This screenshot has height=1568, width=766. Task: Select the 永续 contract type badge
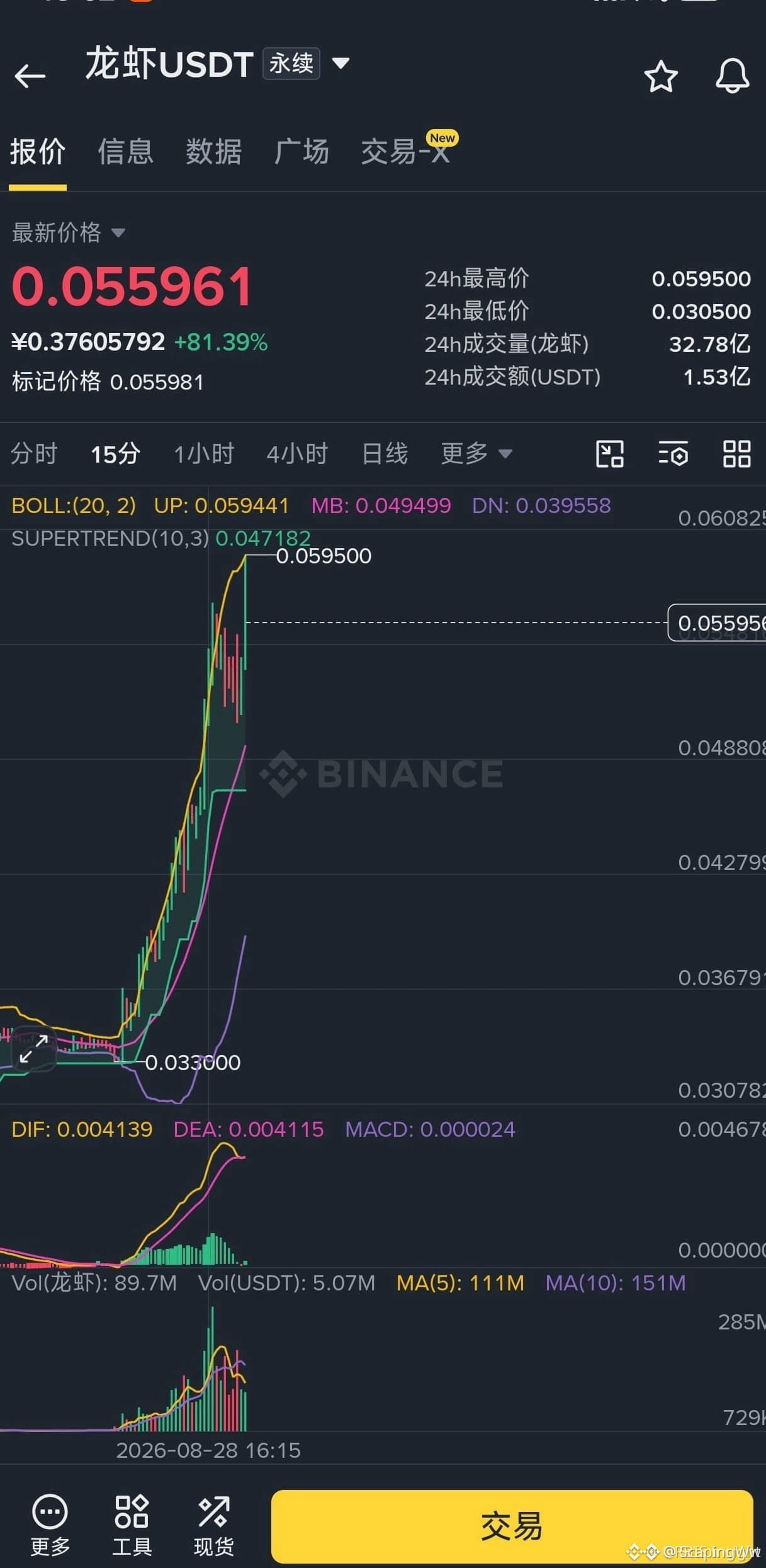(x=291, y=64)
